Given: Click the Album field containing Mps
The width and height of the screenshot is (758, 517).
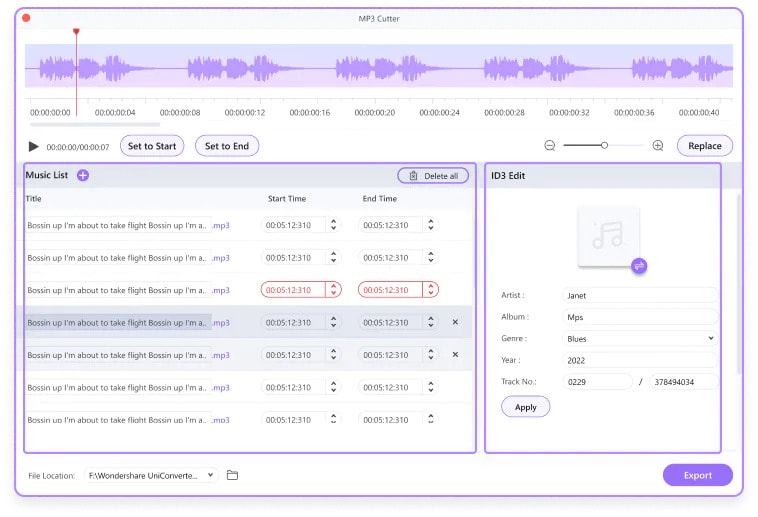Looking at the screenshot, I should click(640, 317).
